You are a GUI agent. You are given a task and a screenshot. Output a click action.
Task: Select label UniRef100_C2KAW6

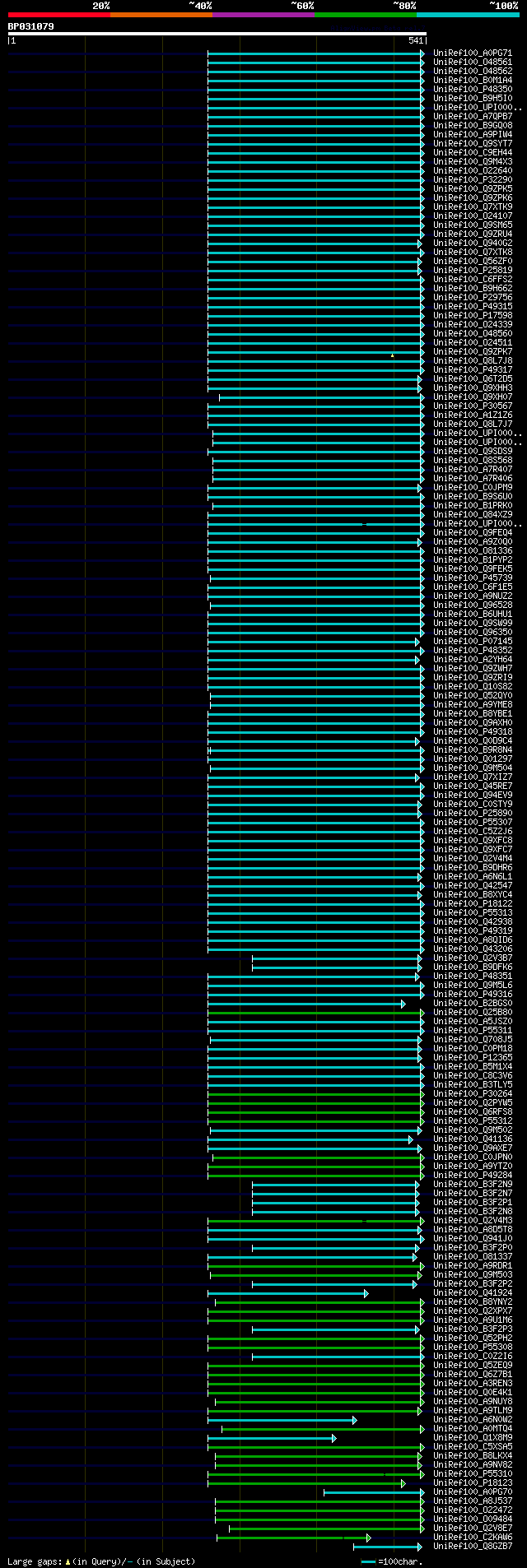[x=473, y=1538]
